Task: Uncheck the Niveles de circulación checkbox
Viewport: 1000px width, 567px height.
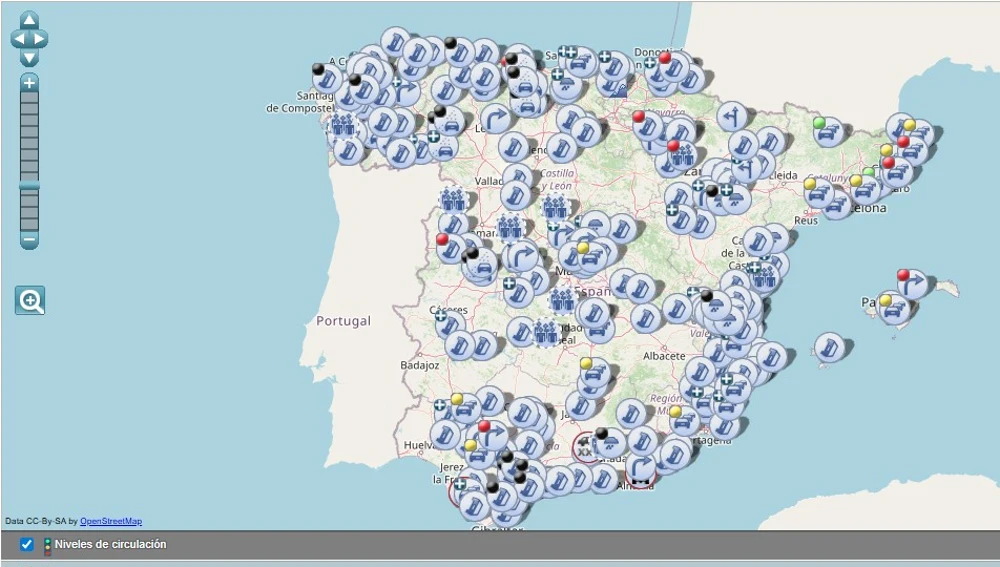Action: (x=27, y=545)
